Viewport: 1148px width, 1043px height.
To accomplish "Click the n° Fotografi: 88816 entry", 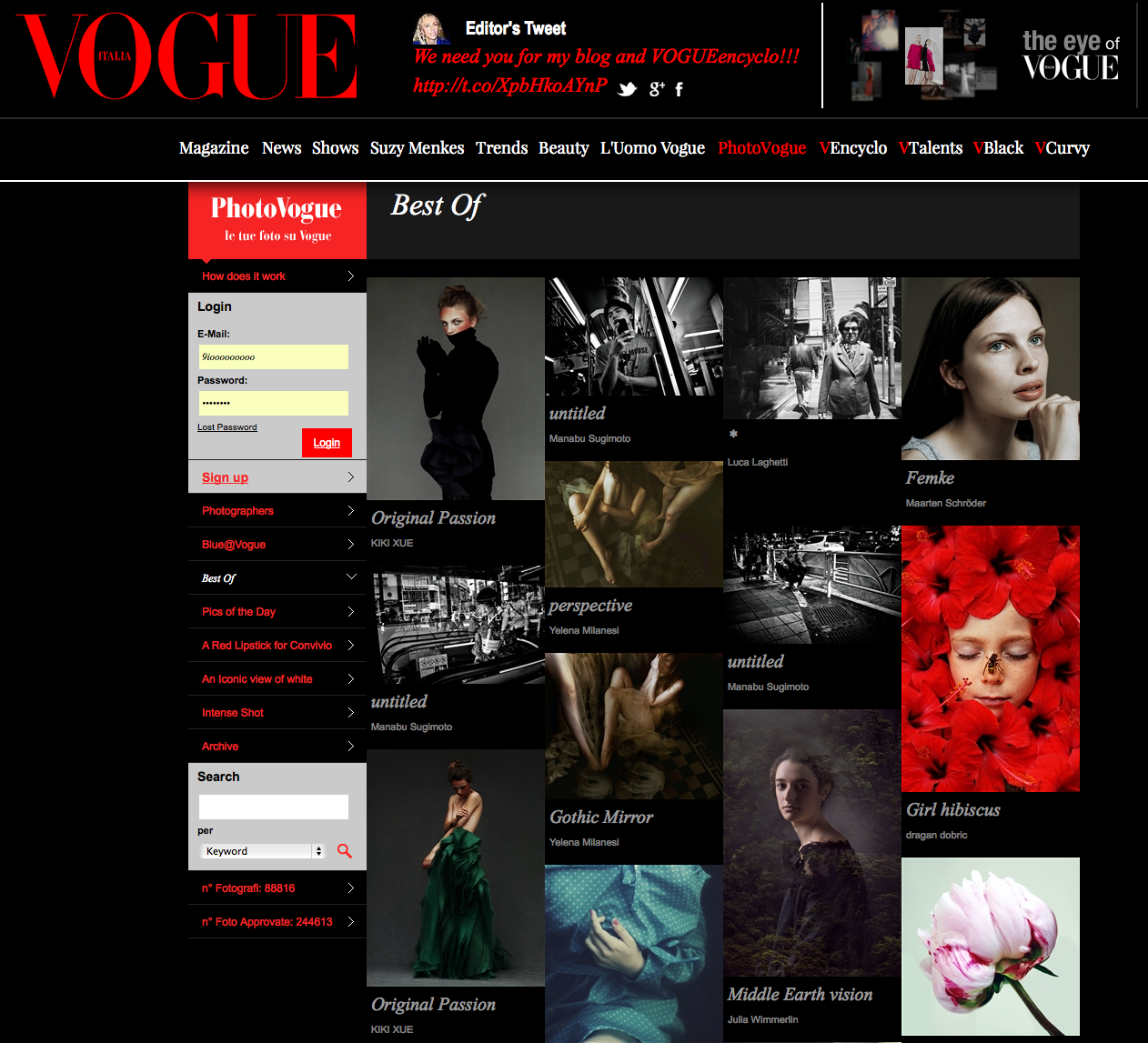I will 277,888.
